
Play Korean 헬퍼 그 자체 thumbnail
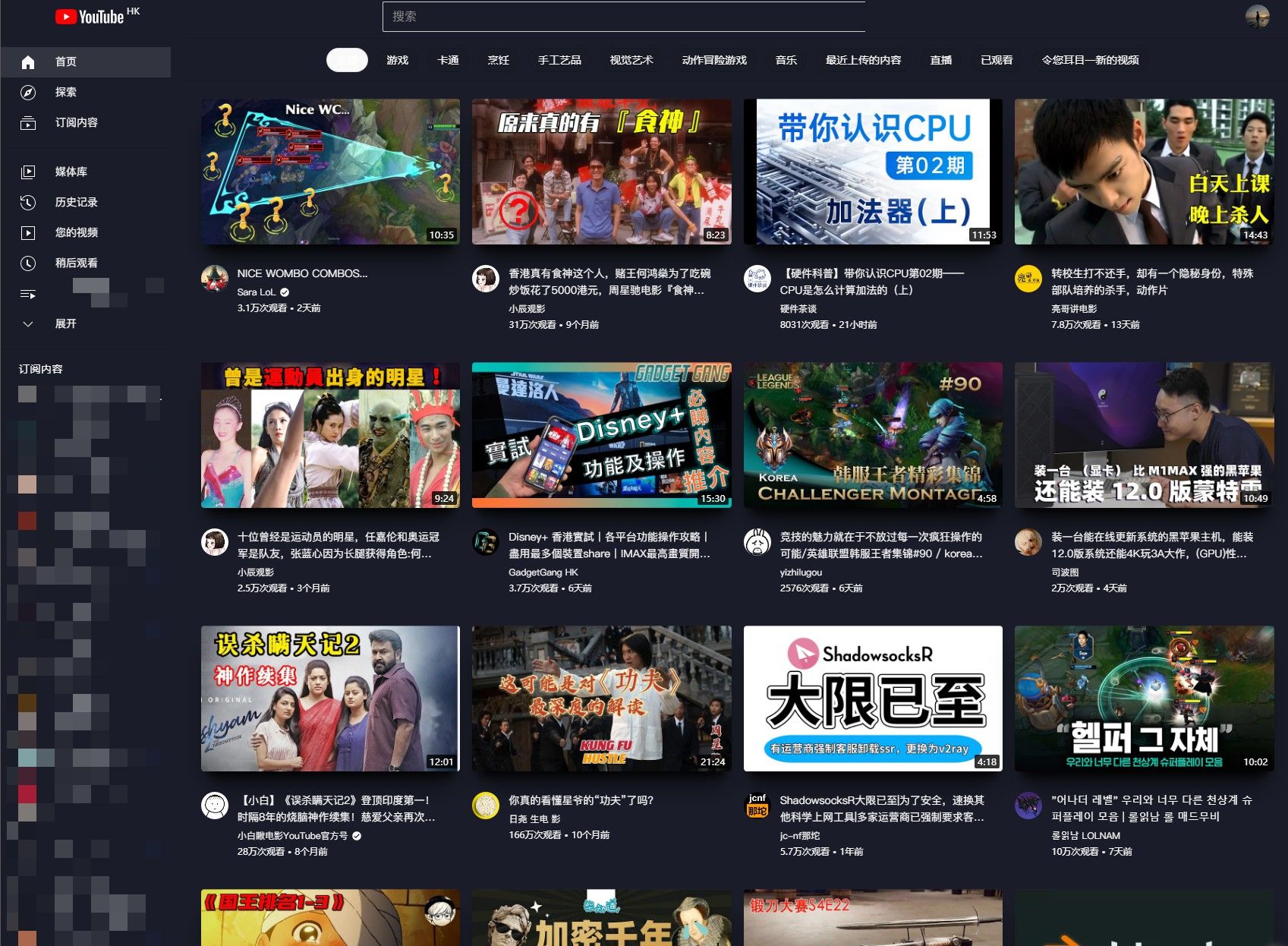[1144, 698]
